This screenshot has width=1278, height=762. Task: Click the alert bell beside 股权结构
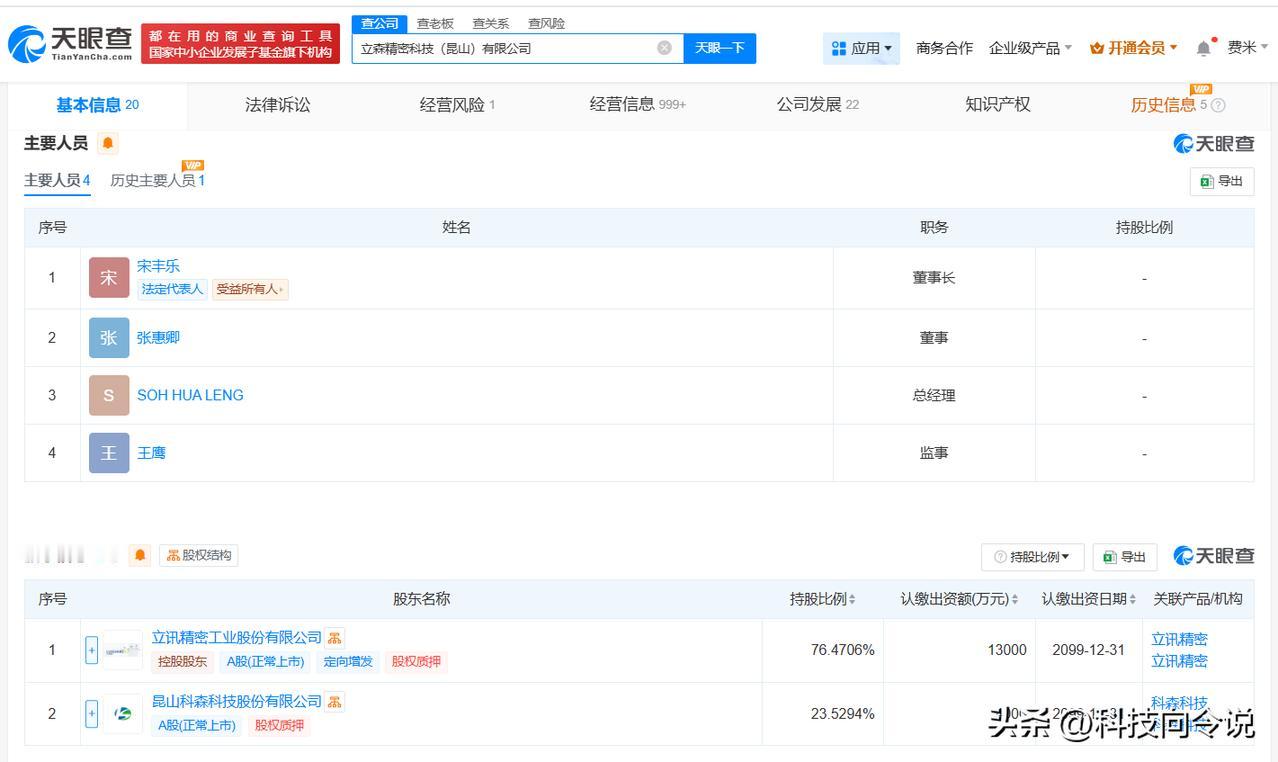pos(140,555)
